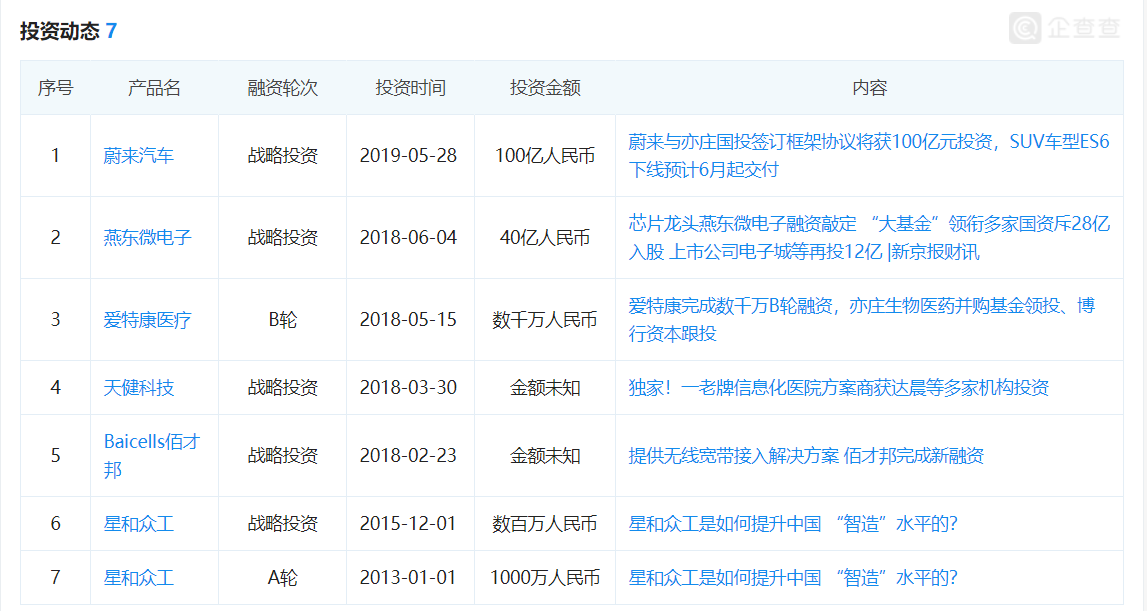The image size is (1147, 611).
Task: Select the date 2019-05-28 cell
Action: click(x=408, y=156)
